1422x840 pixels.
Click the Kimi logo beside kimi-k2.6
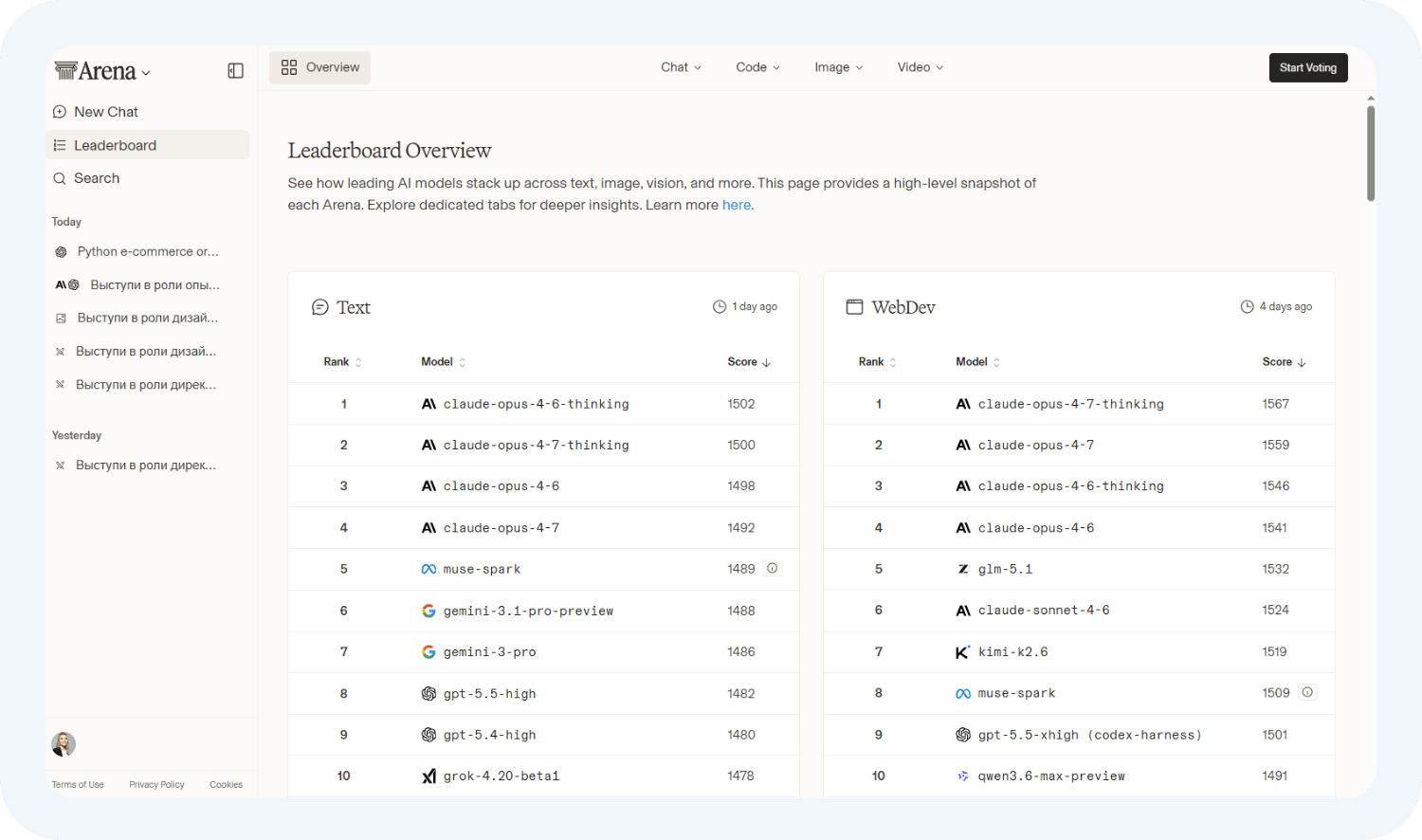[x=963, y=652]
